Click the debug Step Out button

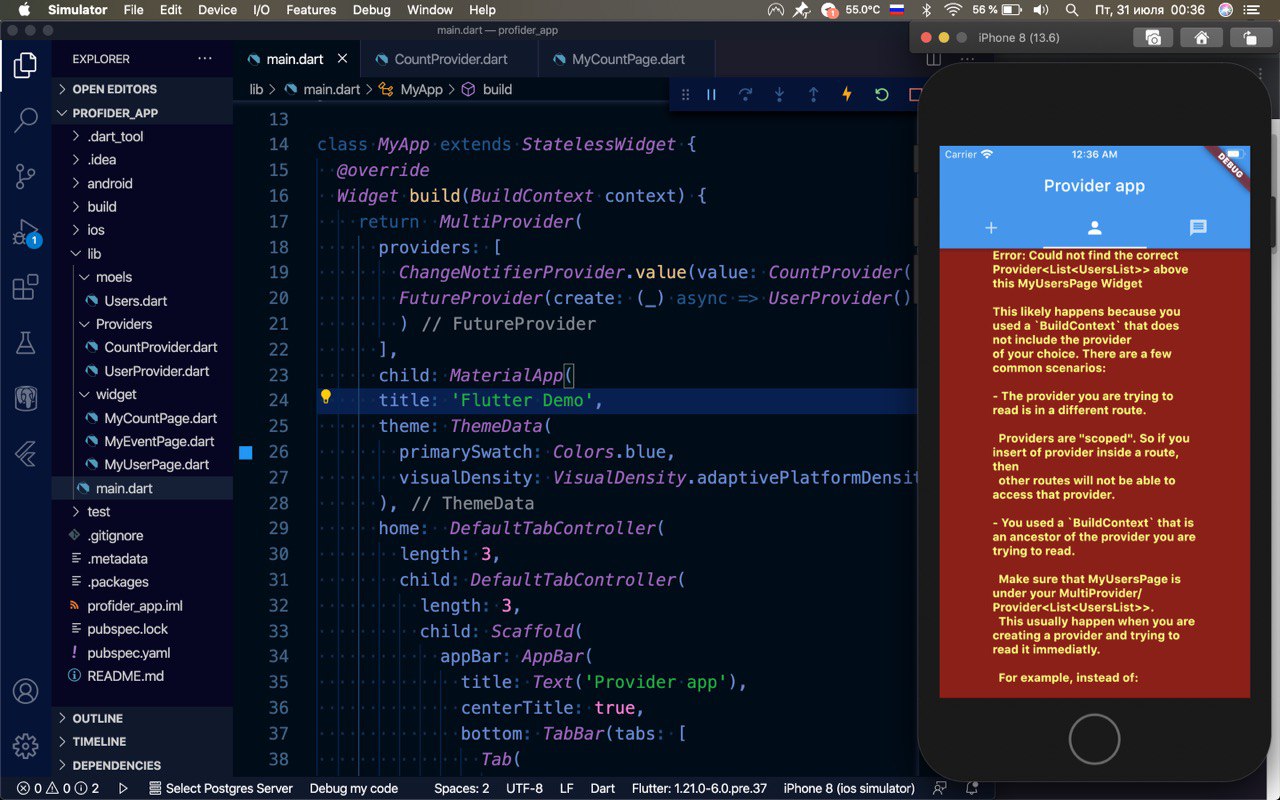[x=814, y=94]
